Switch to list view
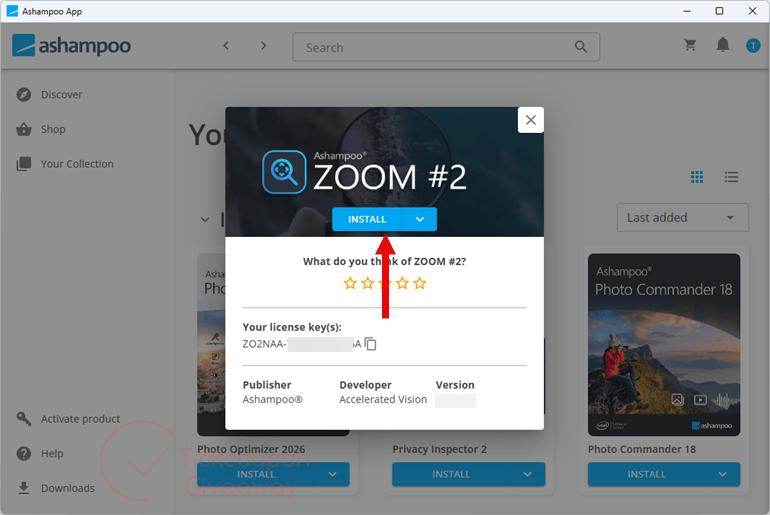 tap(731, 177)
